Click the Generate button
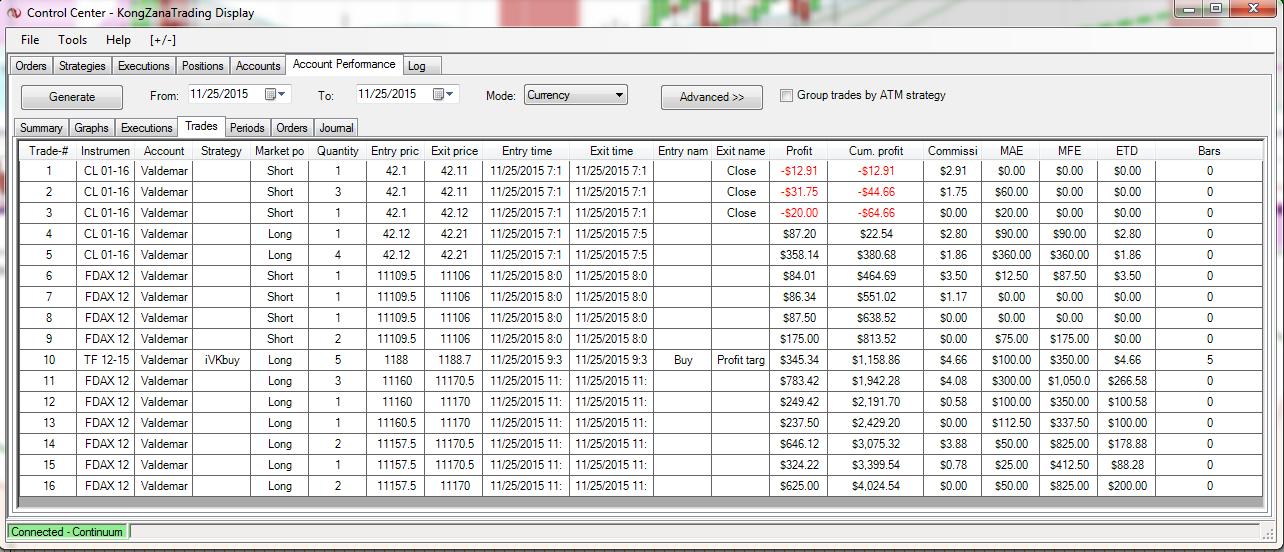1284x552 pixels. pos(72,97)
